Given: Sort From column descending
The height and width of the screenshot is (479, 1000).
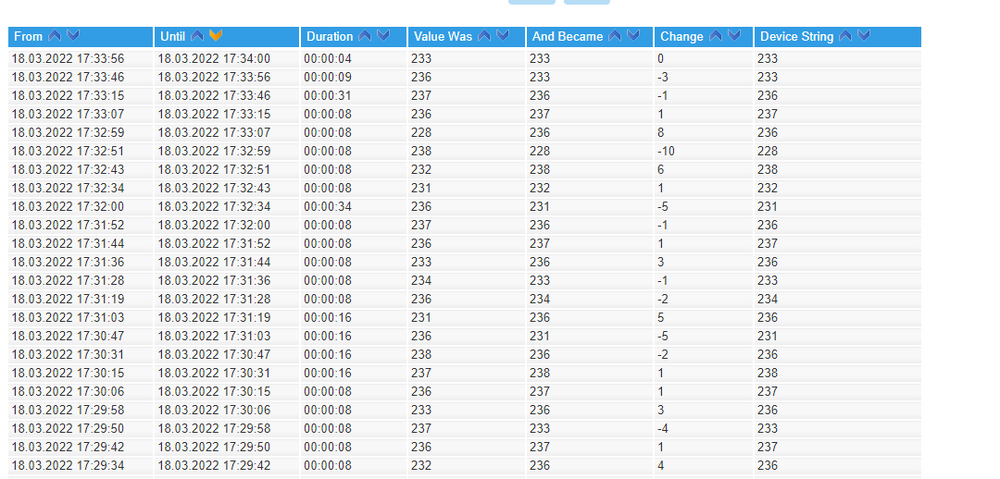Looking at the screenshot, I should [x=70, y=37].
